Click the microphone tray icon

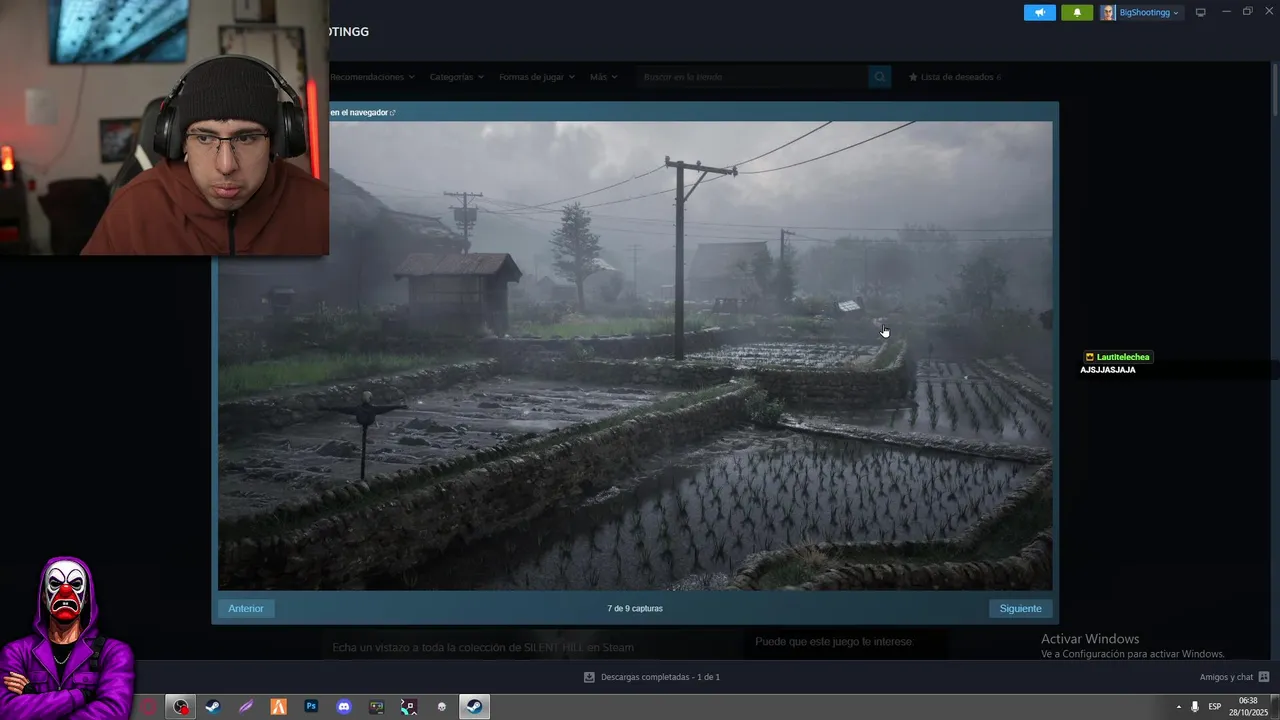(x=1195, y=707)
